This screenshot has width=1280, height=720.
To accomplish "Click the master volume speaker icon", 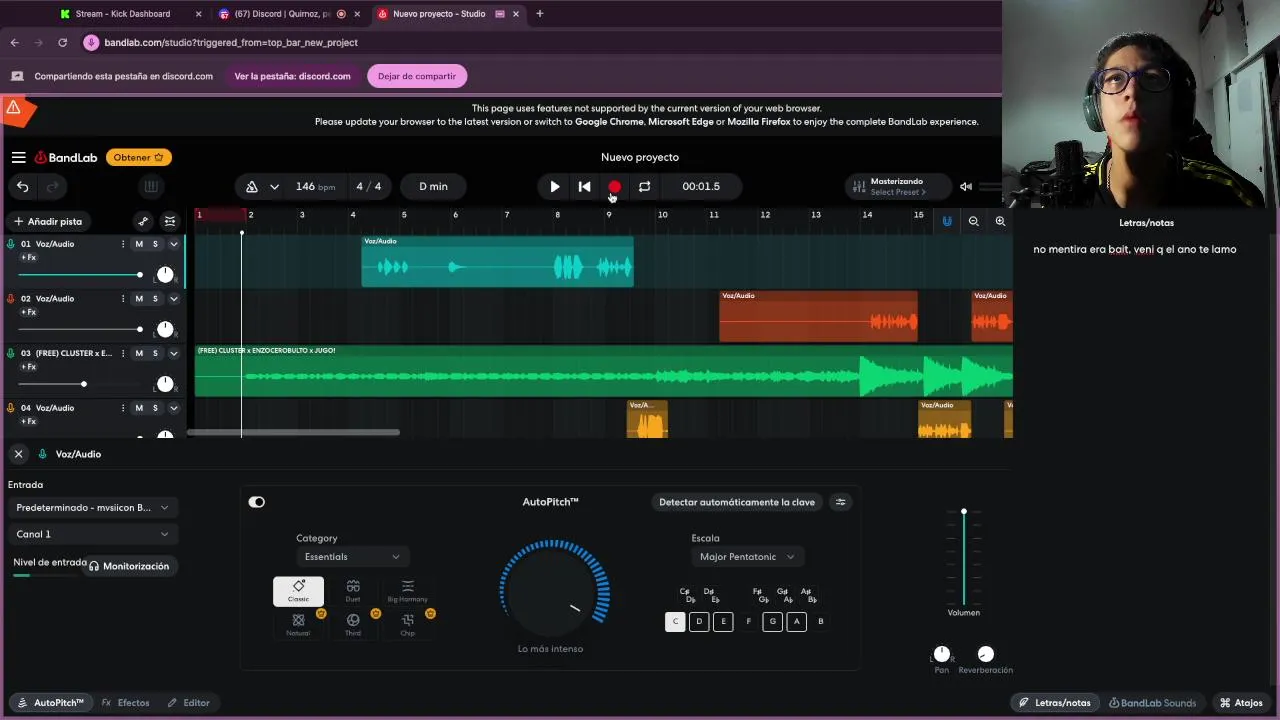I will click(966, 186).
